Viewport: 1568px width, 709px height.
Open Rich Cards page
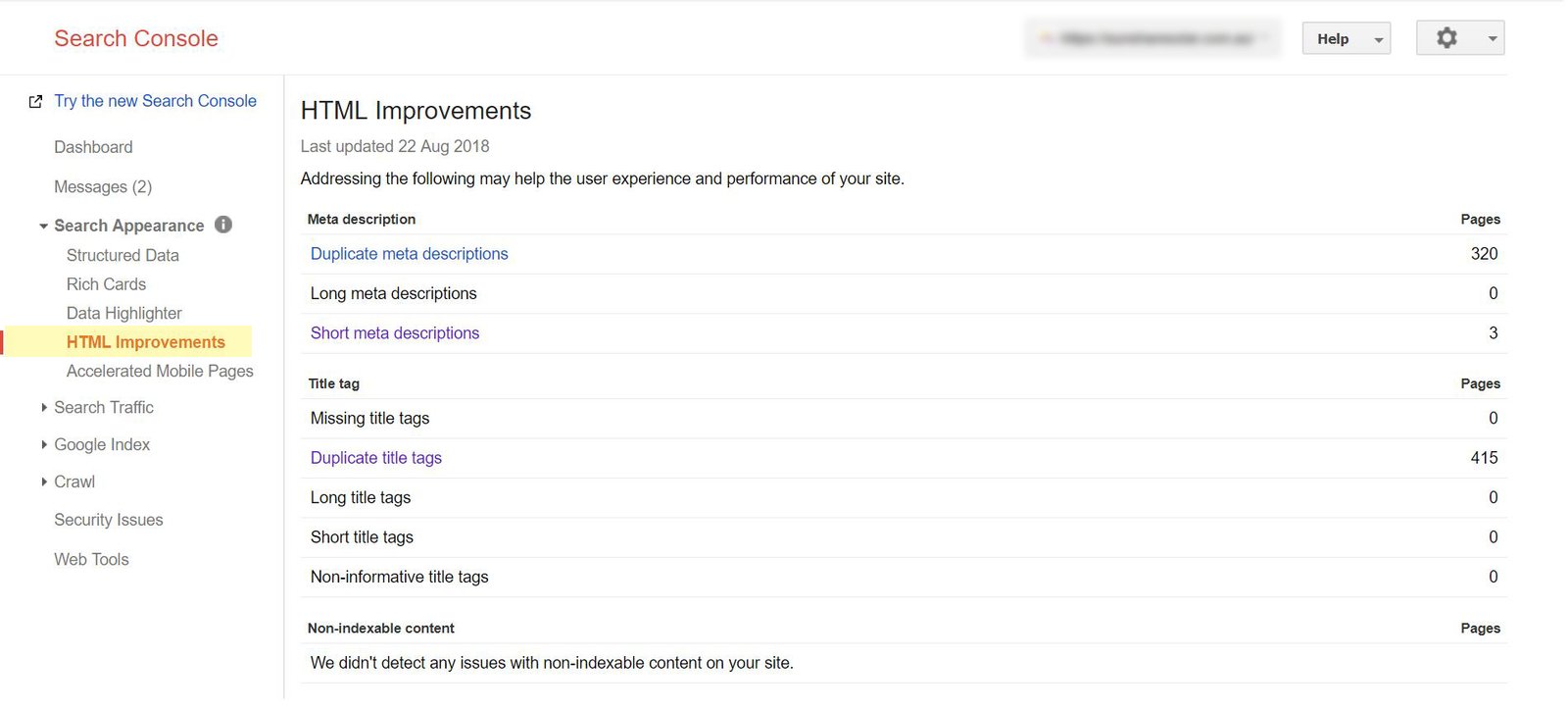pos(106,284)
